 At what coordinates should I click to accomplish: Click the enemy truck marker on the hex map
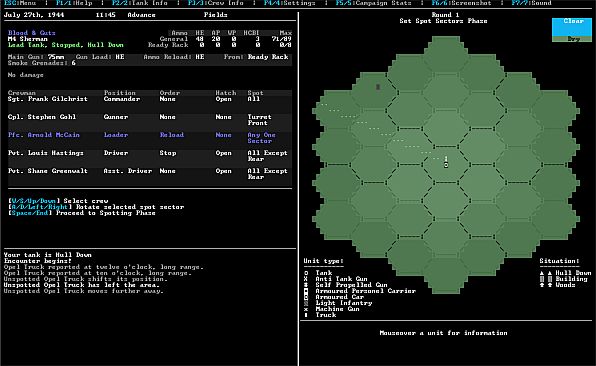378,87
